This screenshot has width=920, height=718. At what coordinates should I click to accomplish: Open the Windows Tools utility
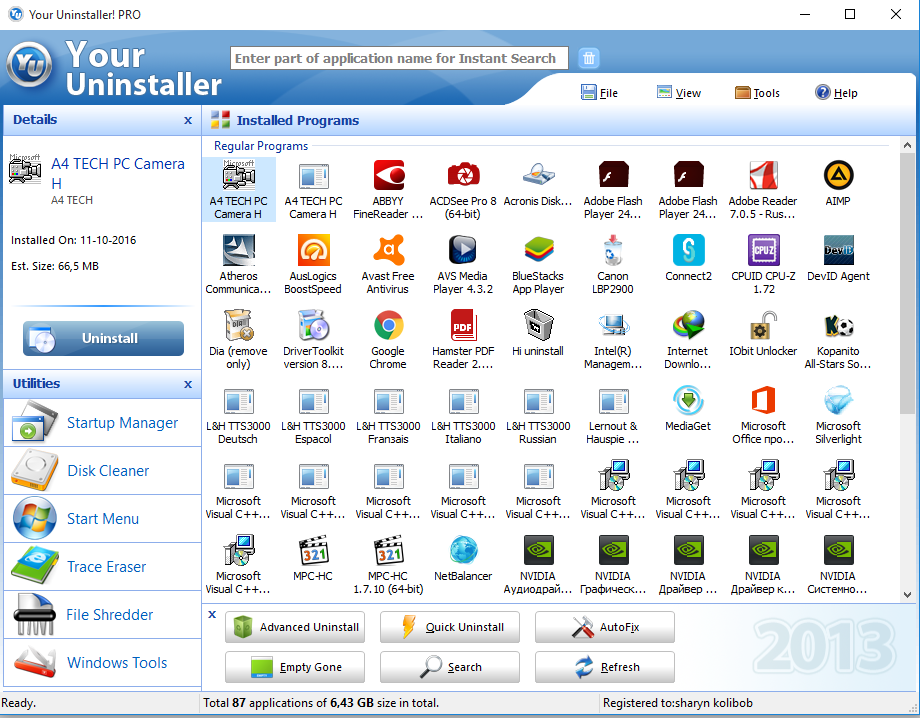[102, 663]
